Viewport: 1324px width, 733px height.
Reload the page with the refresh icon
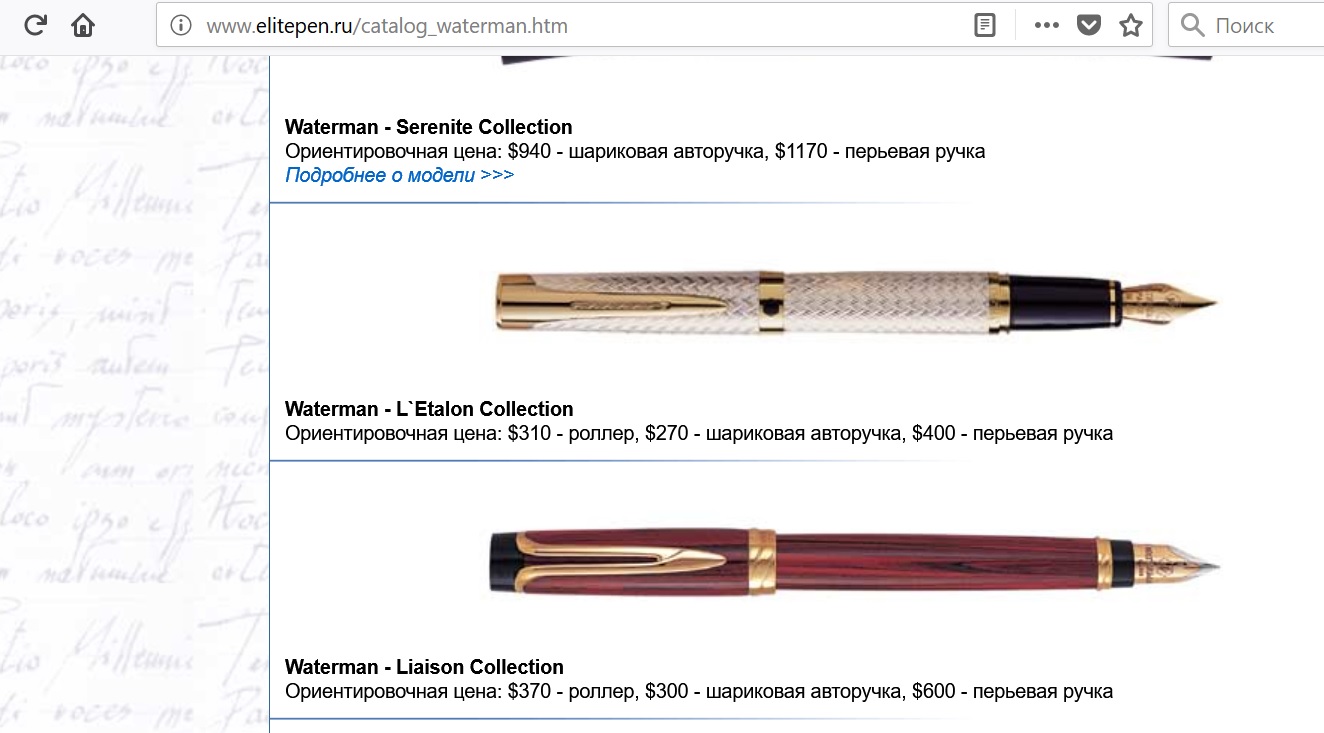36,25
